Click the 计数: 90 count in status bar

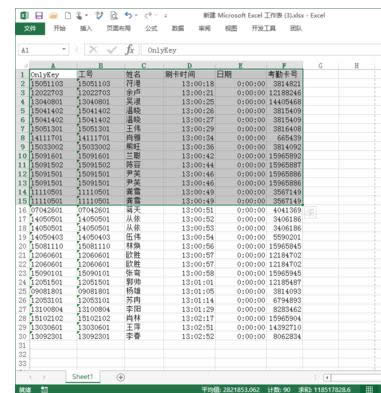point(279,389)
